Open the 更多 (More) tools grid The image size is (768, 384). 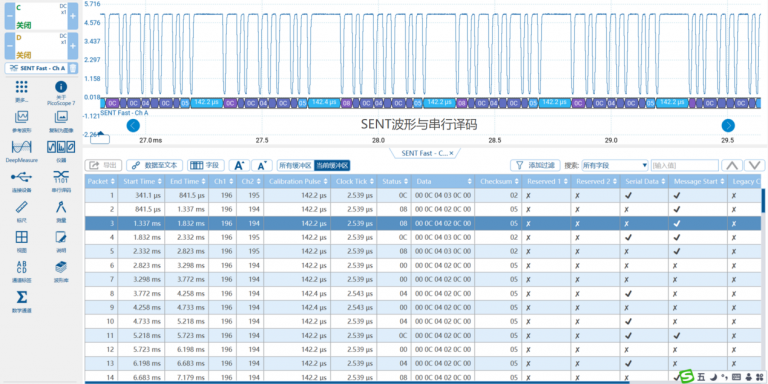pyautogui.click(x=21, y=92)
